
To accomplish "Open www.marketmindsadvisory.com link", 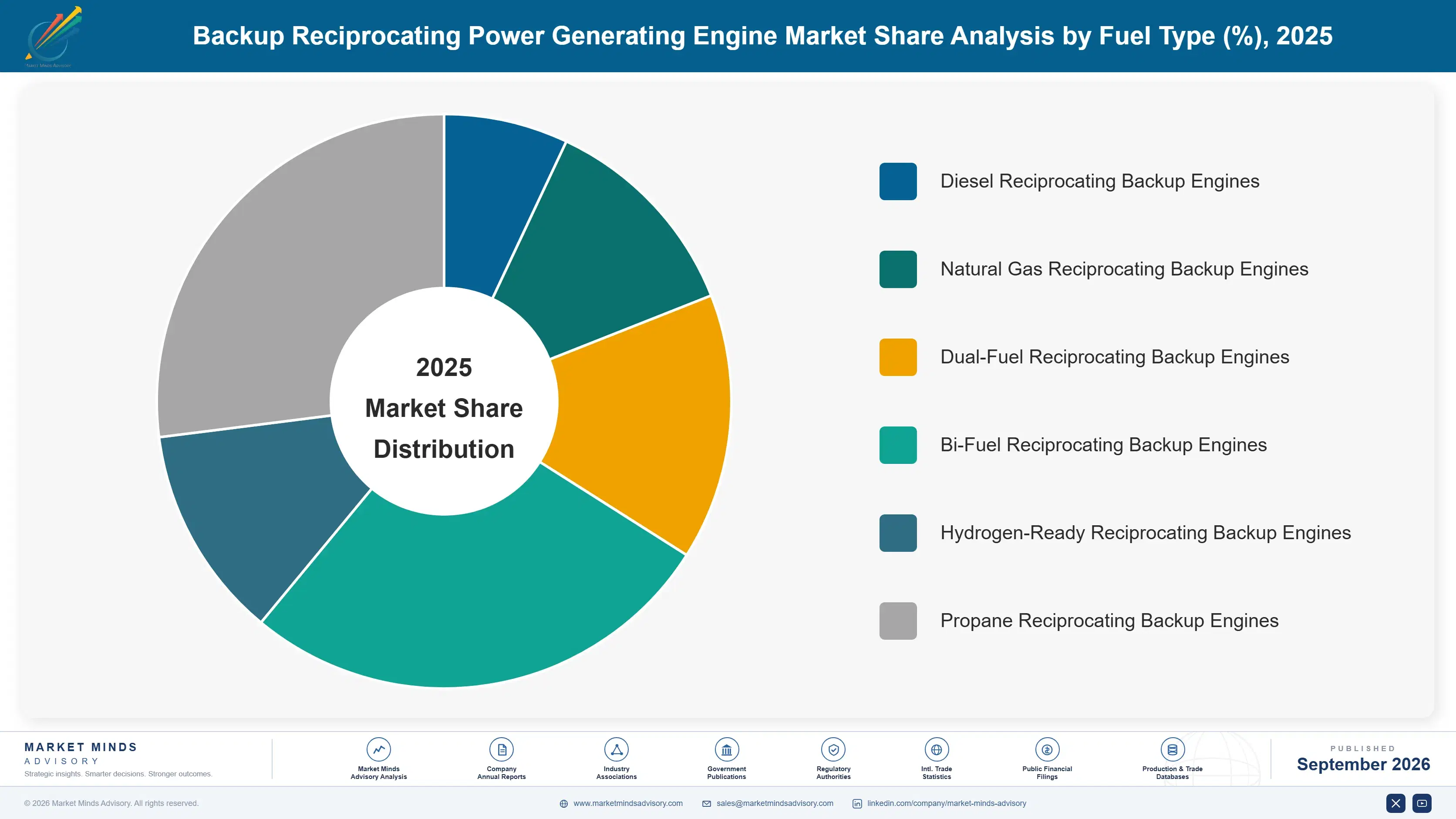I will pyautogui.click(x=628, y=803).
